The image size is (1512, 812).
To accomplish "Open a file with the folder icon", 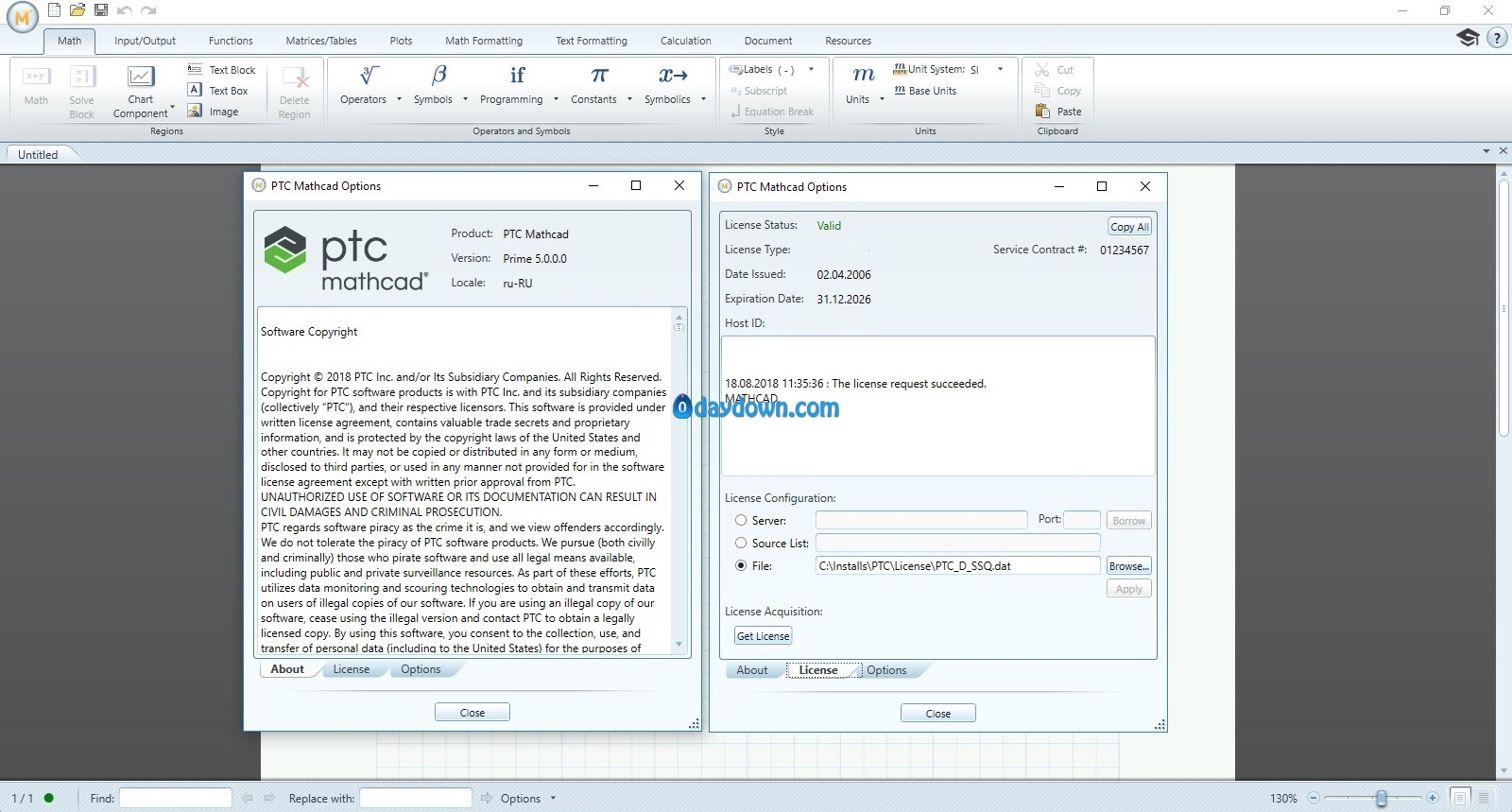I will pyautogui.click(x=77, y=10).
